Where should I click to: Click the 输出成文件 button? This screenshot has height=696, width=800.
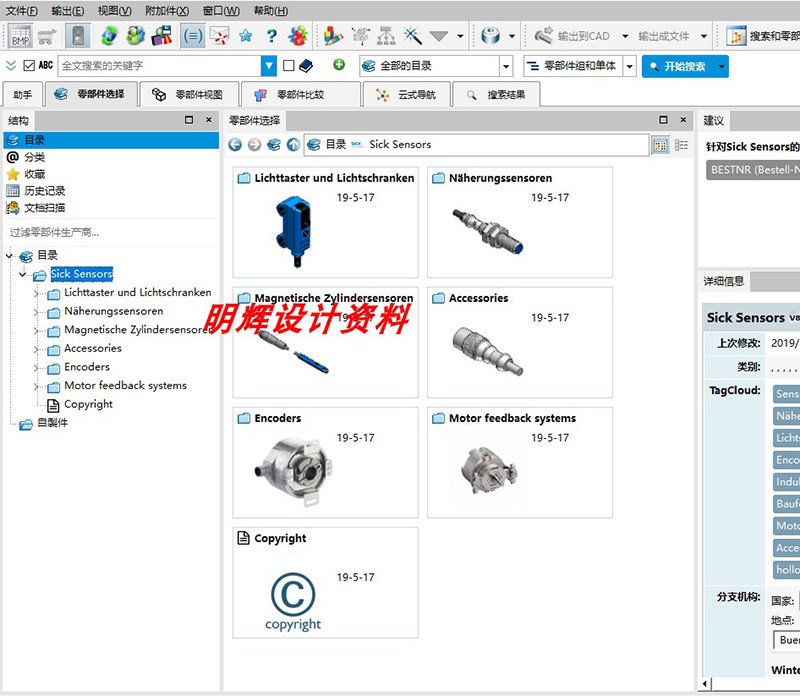[663, 36]
